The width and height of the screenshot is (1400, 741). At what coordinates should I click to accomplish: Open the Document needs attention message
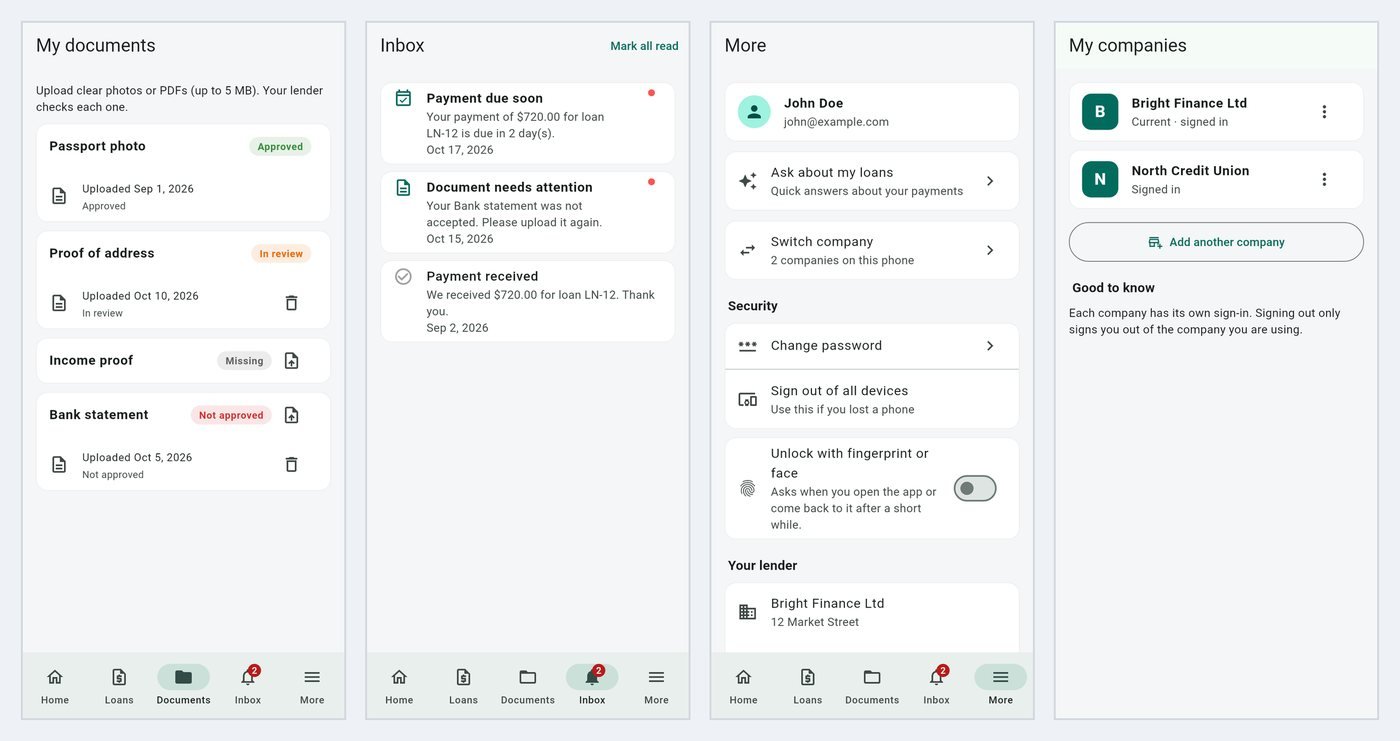[528, 212]
